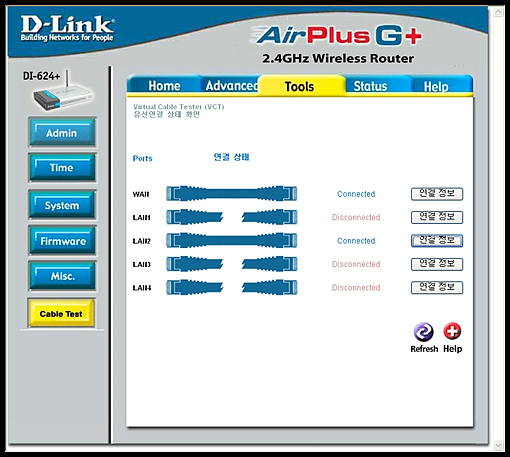Click the WAN connected cable graphic
Viewport: 510px width, 457px height.
click(232, 194)
